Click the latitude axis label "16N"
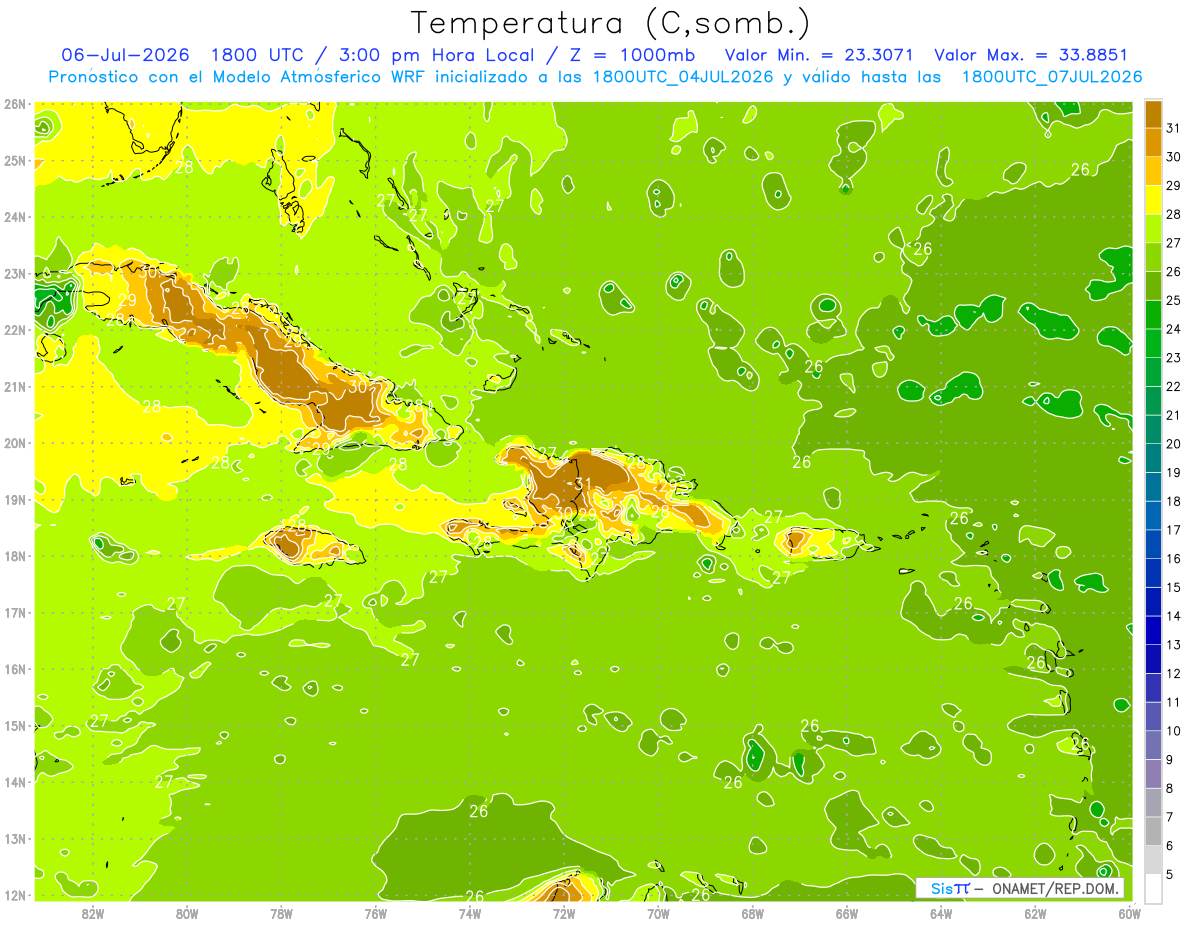1200x927 pixels. point(14,669)
